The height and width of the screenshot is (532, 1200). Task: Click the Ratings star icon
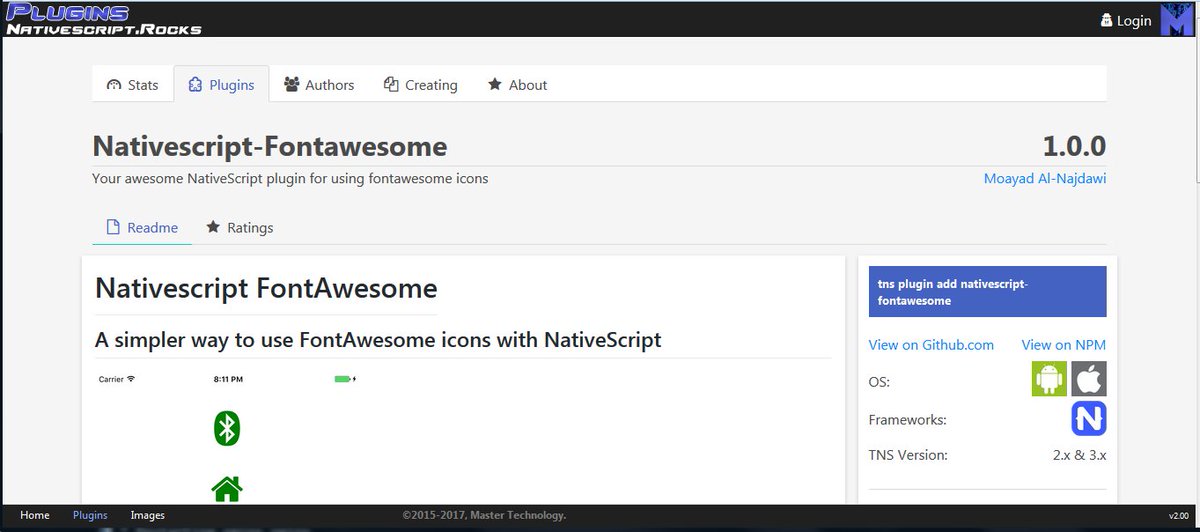pyautogui.click(x=213, y=227)
